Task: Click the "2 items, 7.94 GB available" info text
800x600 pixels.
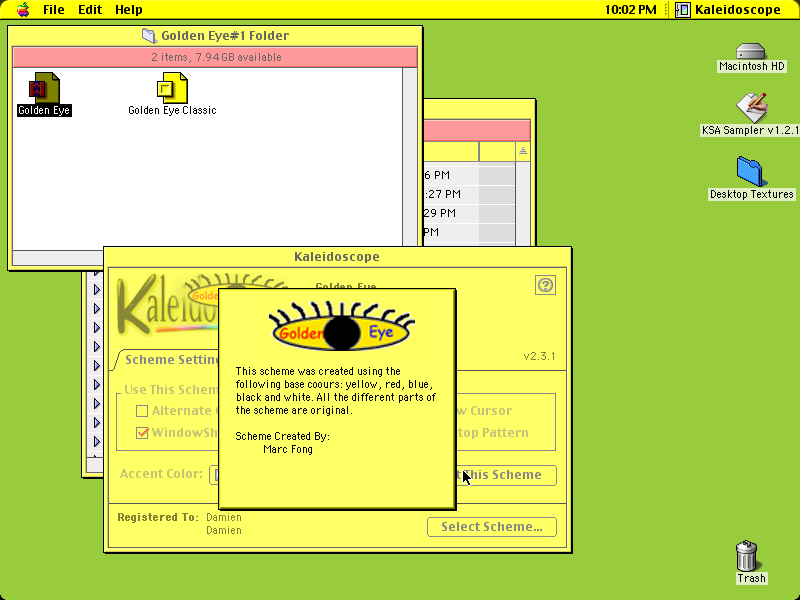Action: (216, 57)
